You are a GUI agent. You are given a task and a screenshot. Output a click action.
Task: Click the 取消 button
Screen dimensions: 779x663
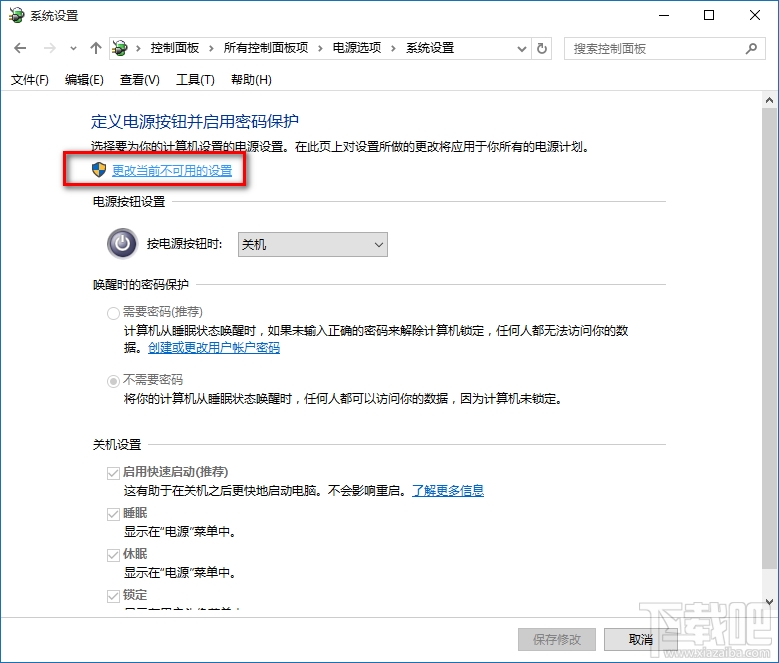point(640,639)
